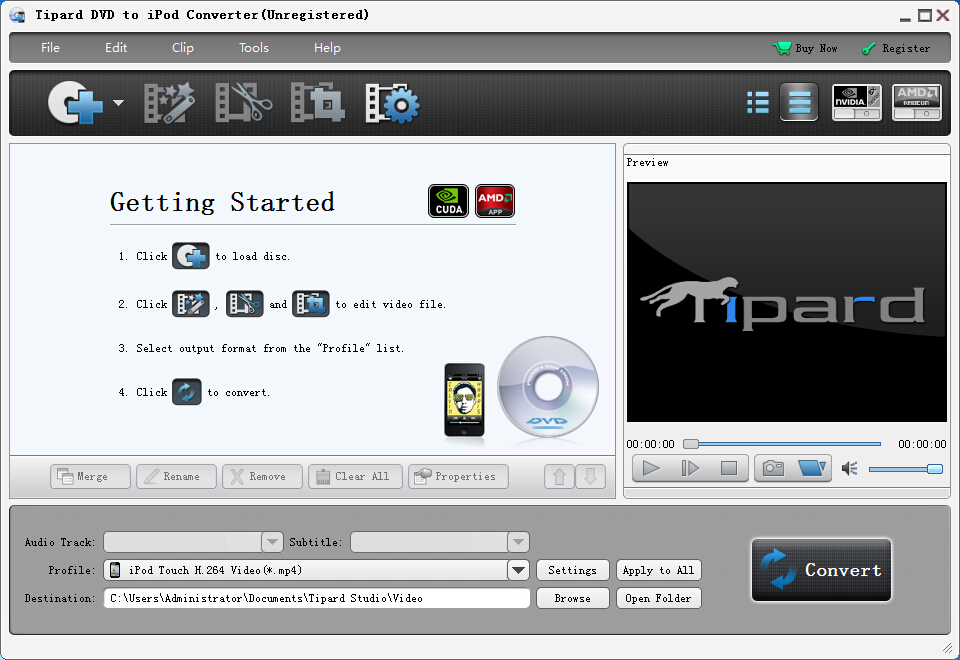The width and height of the screenshot is (960, 660).
Task: Click the Browse button
Action: (572, 598)
